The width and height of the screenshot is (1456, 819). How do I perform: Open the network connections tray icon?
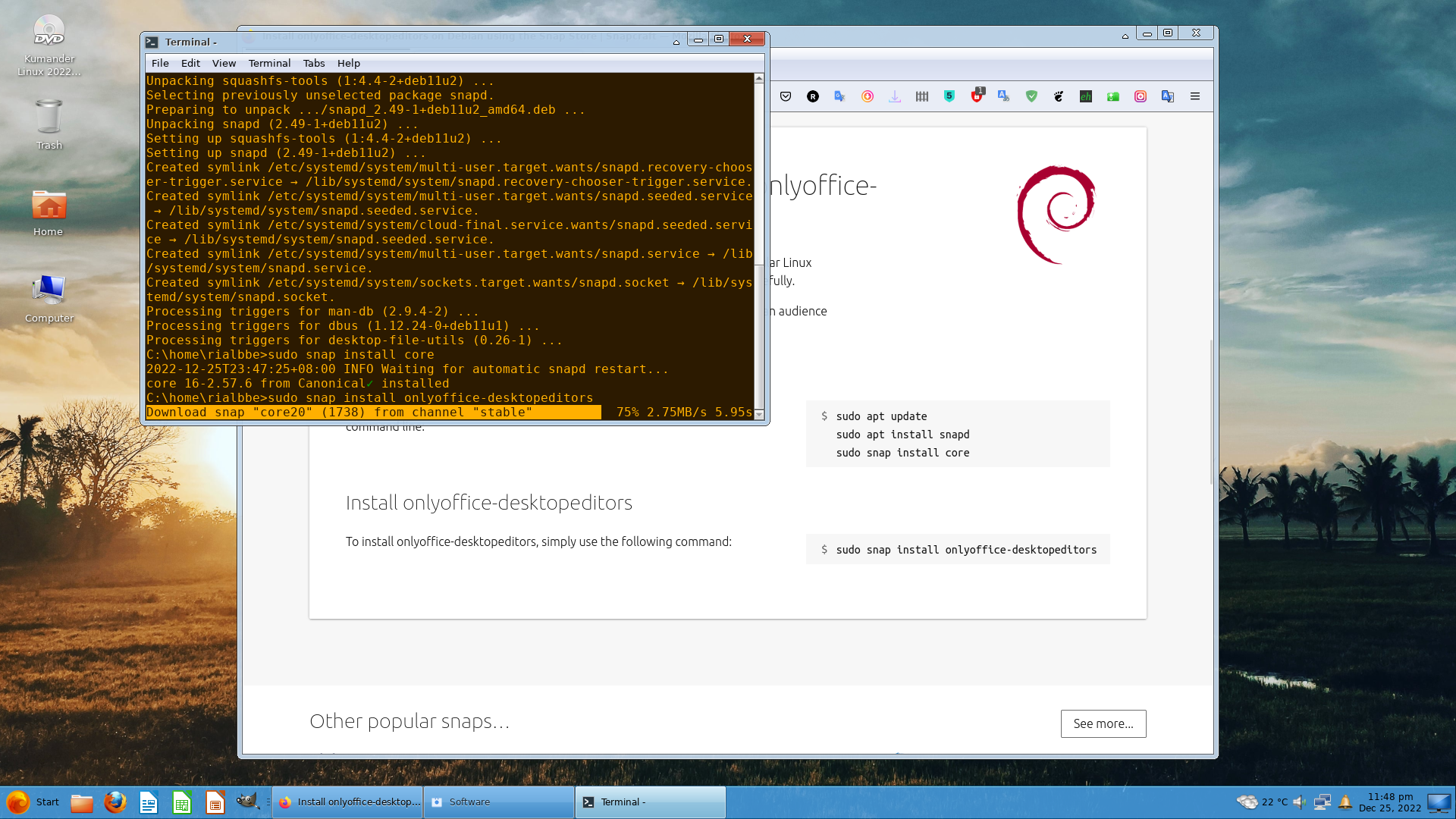point(1323,802)
